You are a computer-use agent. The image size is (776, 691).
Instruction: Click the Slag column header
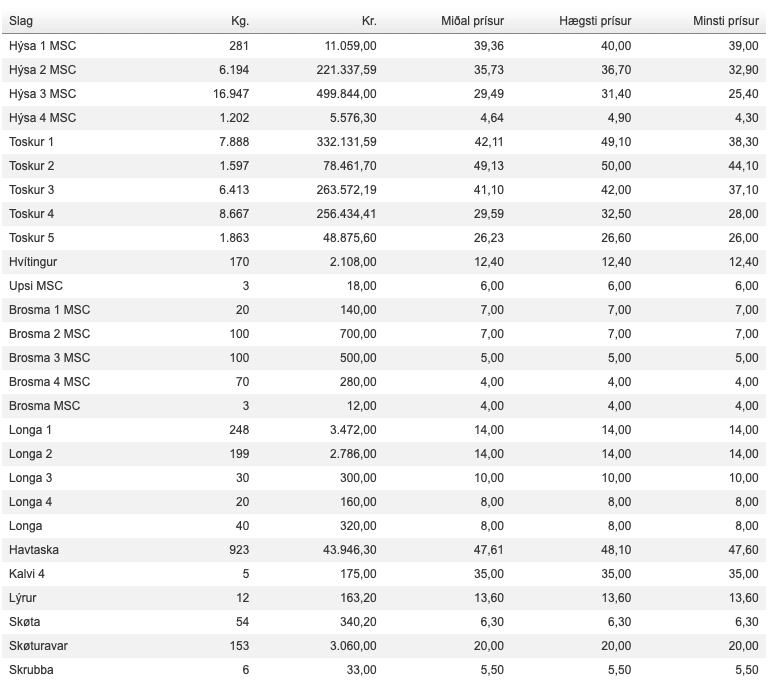20,21
